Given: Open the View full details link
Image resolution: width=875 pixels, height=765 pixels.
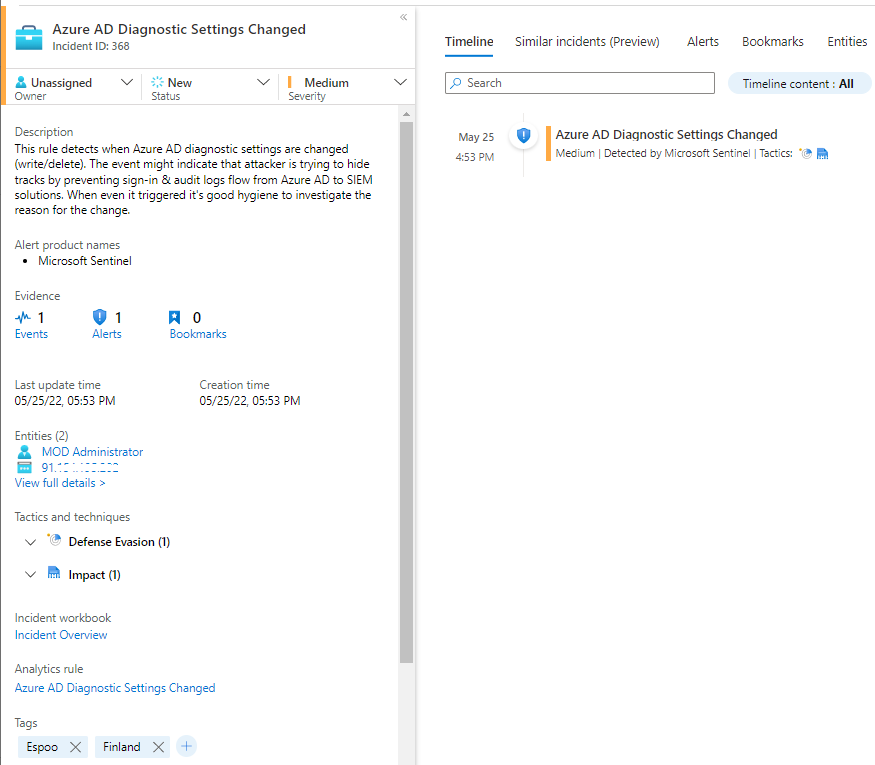Looking at the screenshot, I should click(x=60, y=483).
